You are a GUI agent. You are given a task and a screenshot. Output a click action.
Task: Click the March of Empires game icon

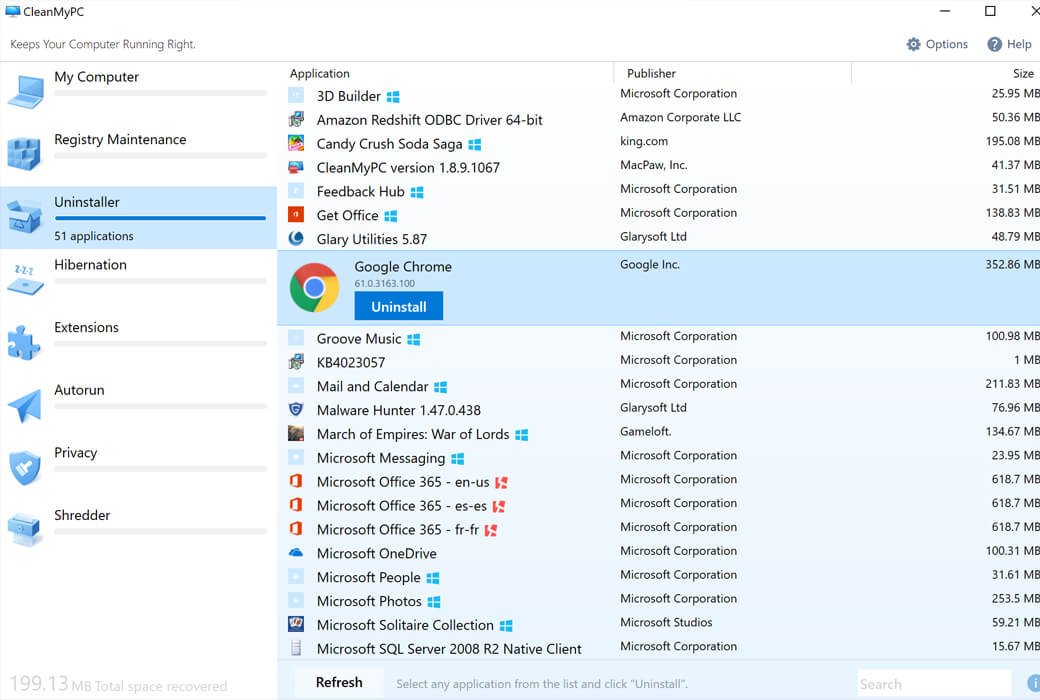point(296,433)
